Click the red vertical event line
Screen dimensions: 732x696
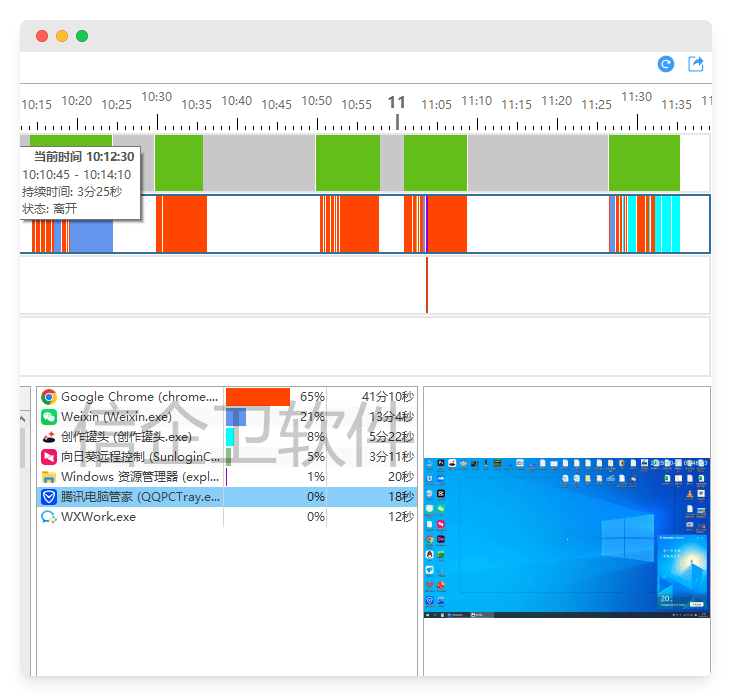(x=427, y=285)
